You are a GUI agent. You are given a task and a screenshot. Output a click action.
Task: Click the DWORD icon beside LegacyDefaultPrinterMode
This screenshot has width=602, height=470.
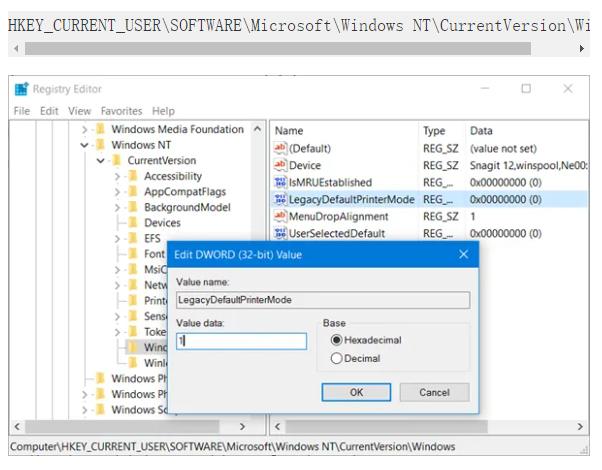(281, 199)
